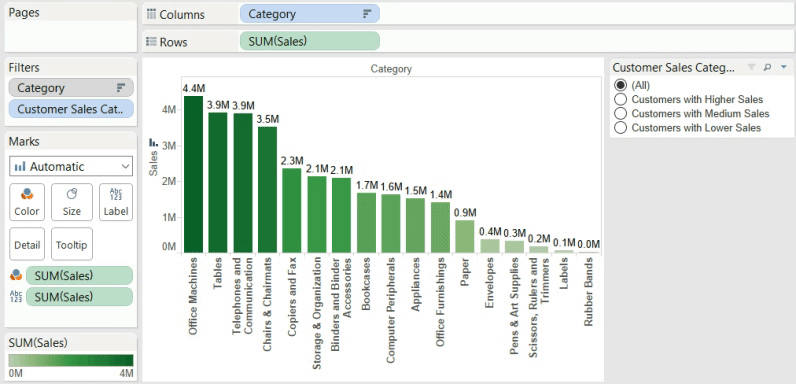Click SUM(Sales) label pill in Marks card
The image size is (796, 384).
tap(79, 297)
